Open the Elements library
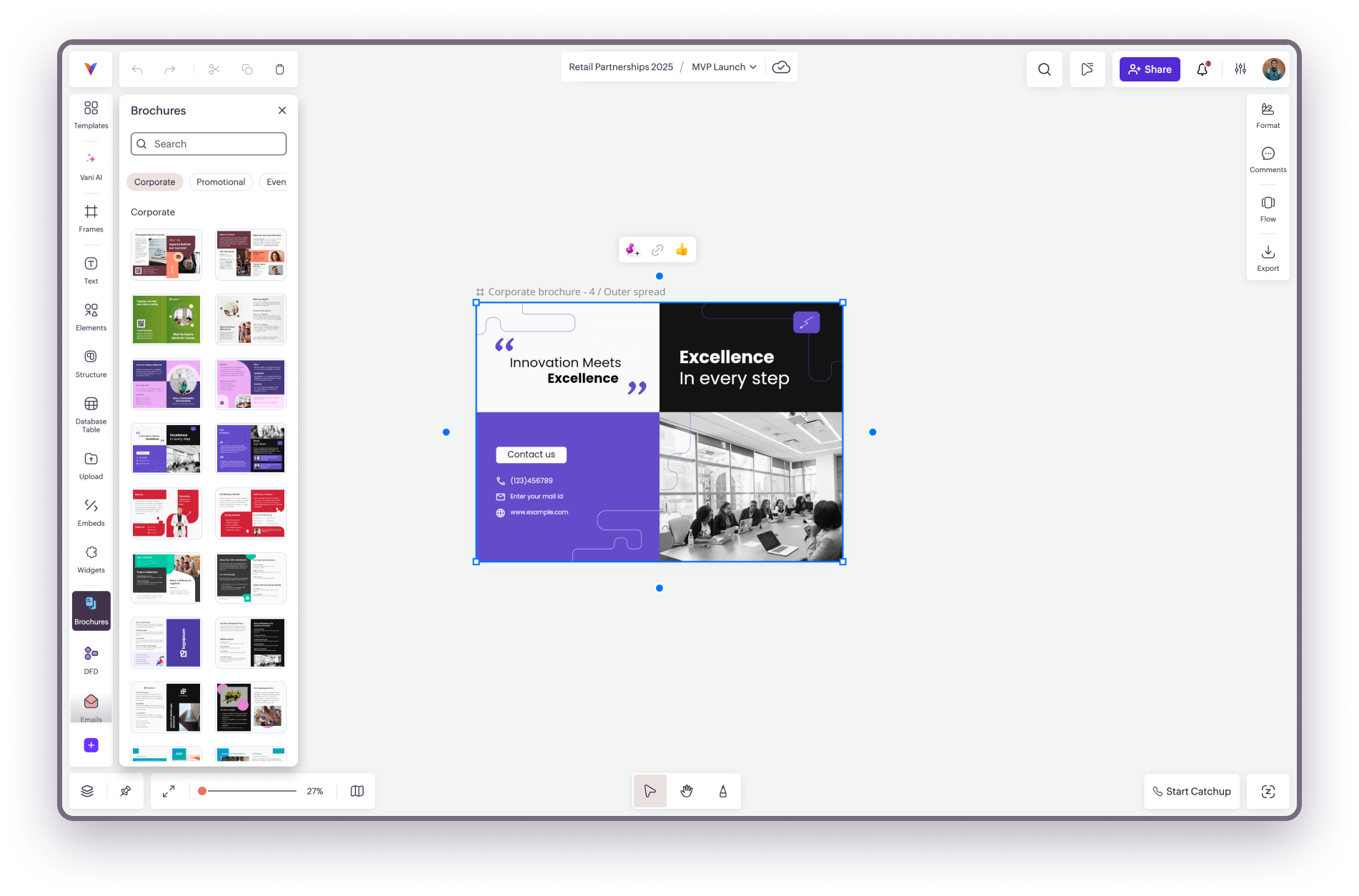The width and height of the screenshot is (1359, 896). tap(91, 317)
